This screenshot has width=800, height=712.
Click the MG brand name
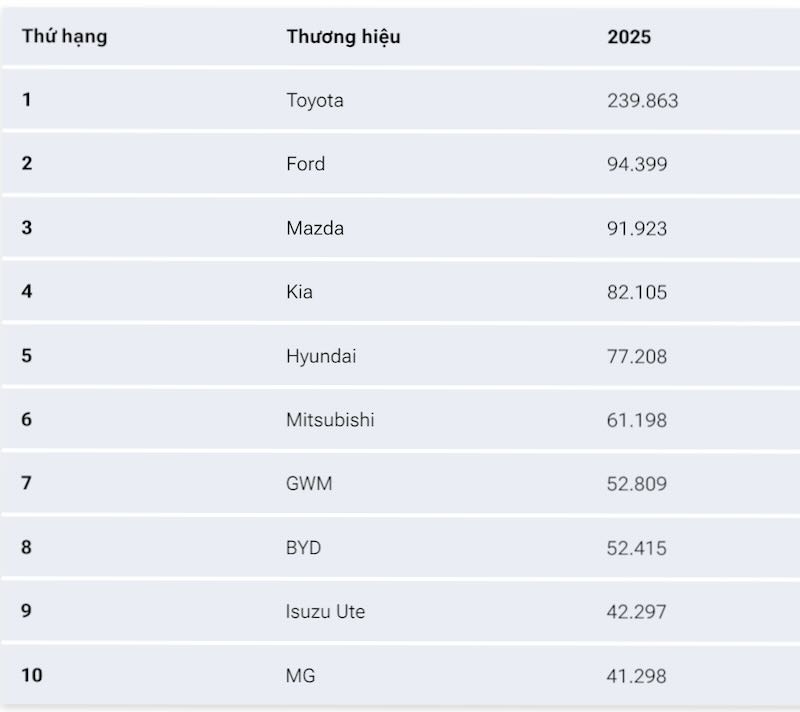[x=300, y=676]
